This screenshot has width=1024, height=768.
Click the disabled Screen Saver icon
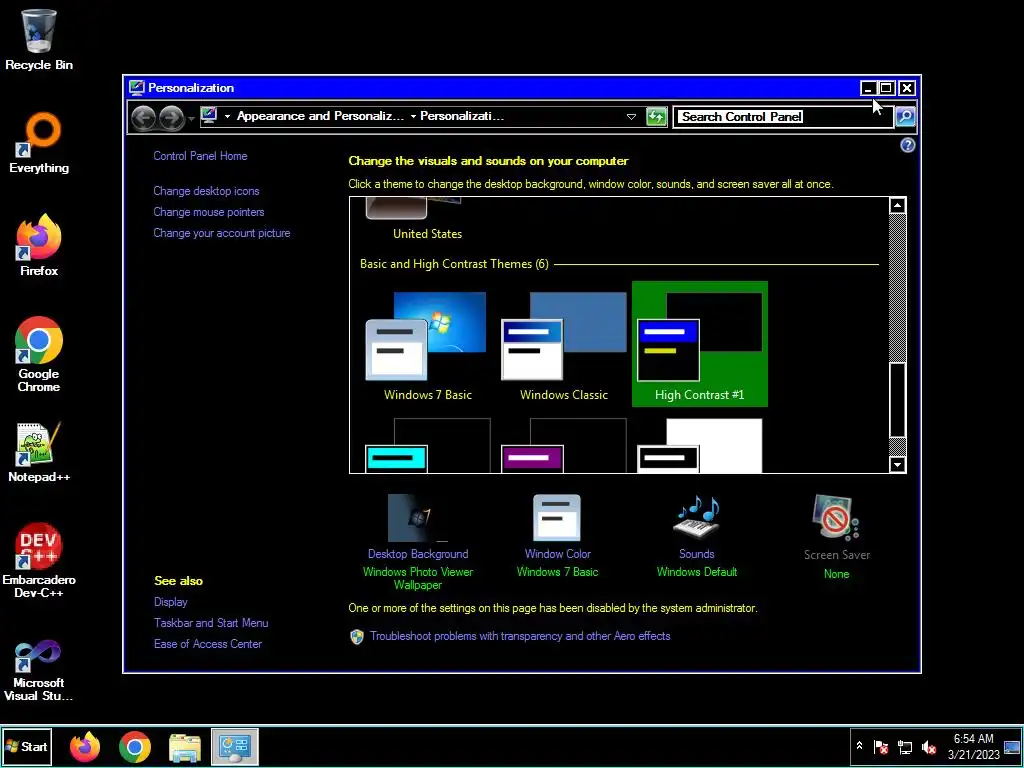click(836, 517)
